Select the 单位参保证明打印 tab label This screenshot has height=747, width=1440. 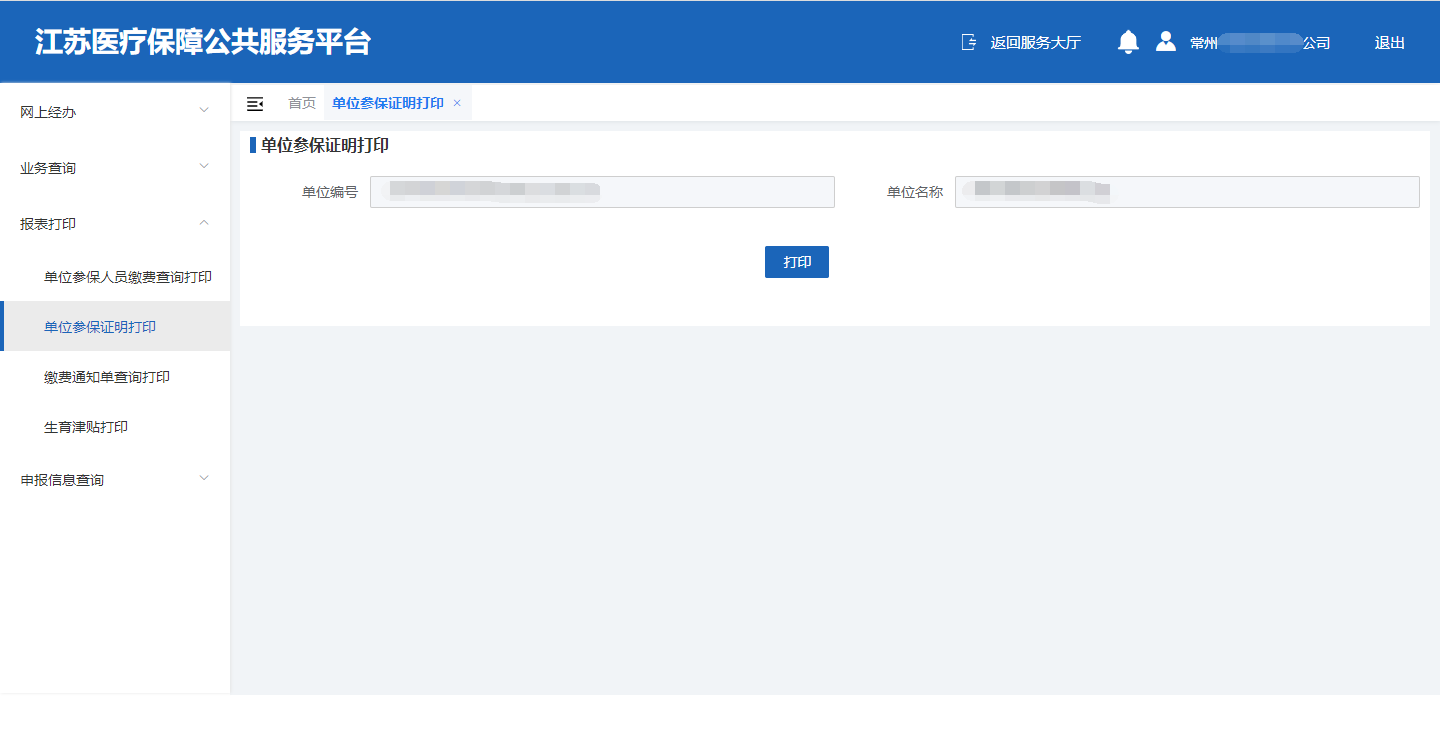(387, 103)
